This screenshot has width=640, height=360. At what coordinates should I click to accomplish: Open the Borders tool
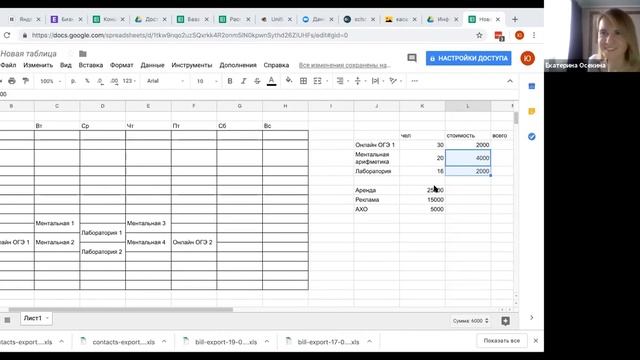(x=303, y=81)
